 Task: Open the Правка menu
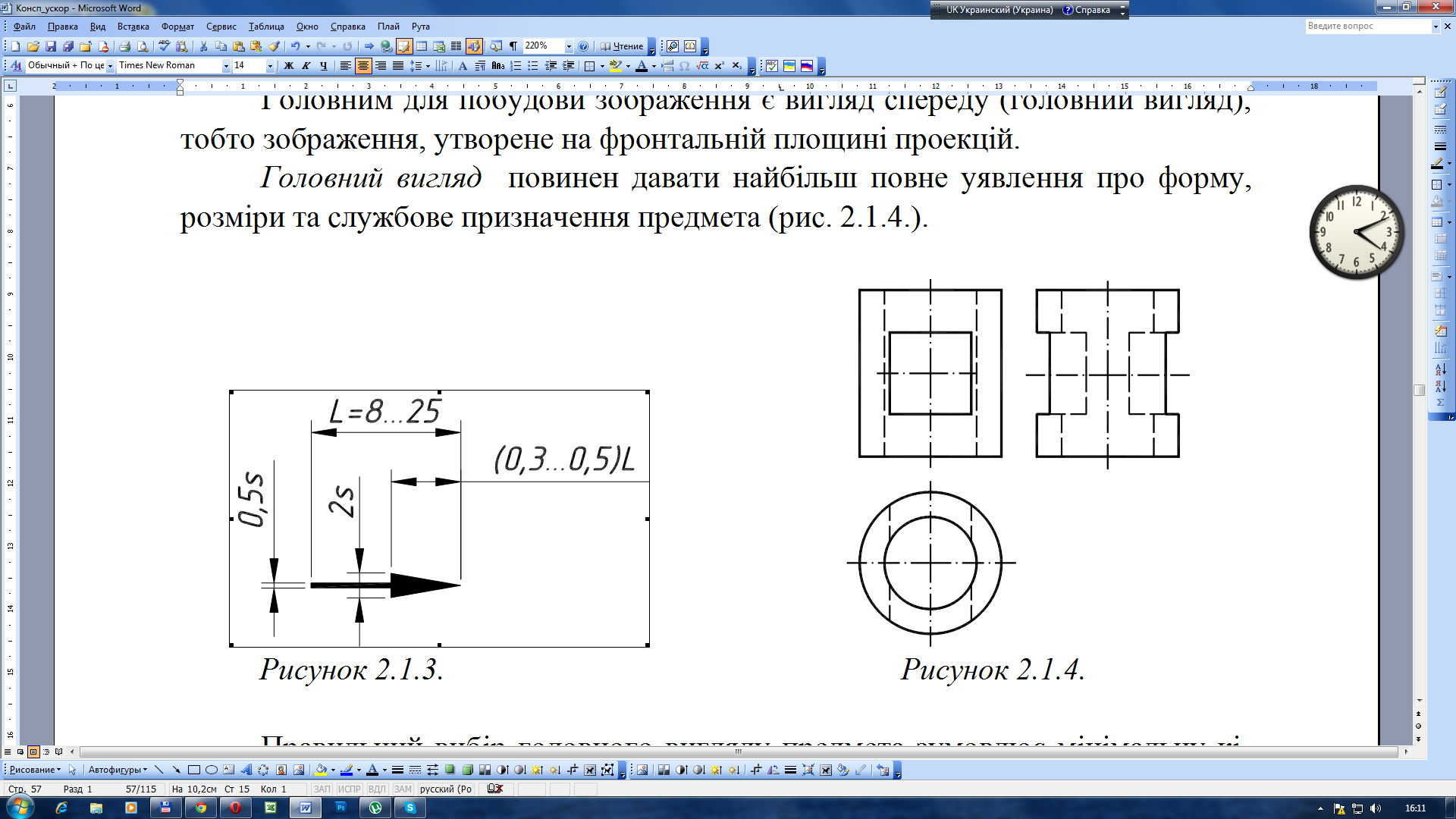click(62, 27)
